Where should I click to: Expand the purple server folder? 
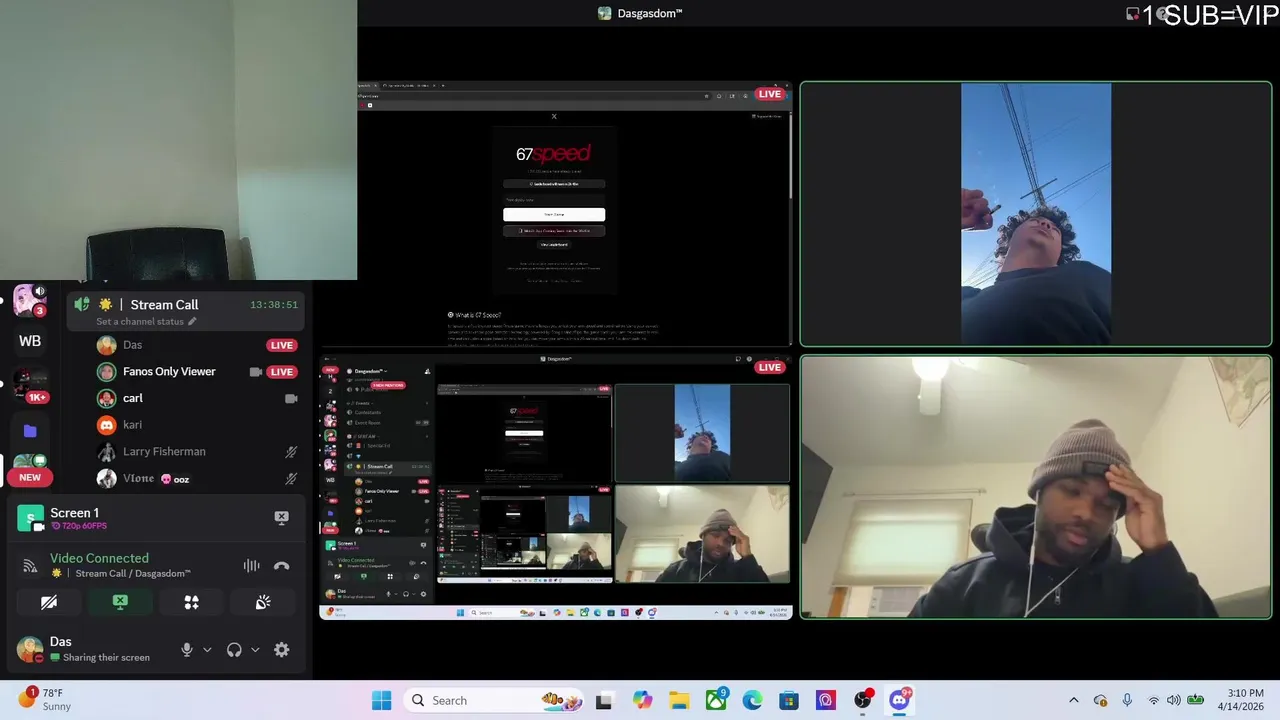click(30, 431)
